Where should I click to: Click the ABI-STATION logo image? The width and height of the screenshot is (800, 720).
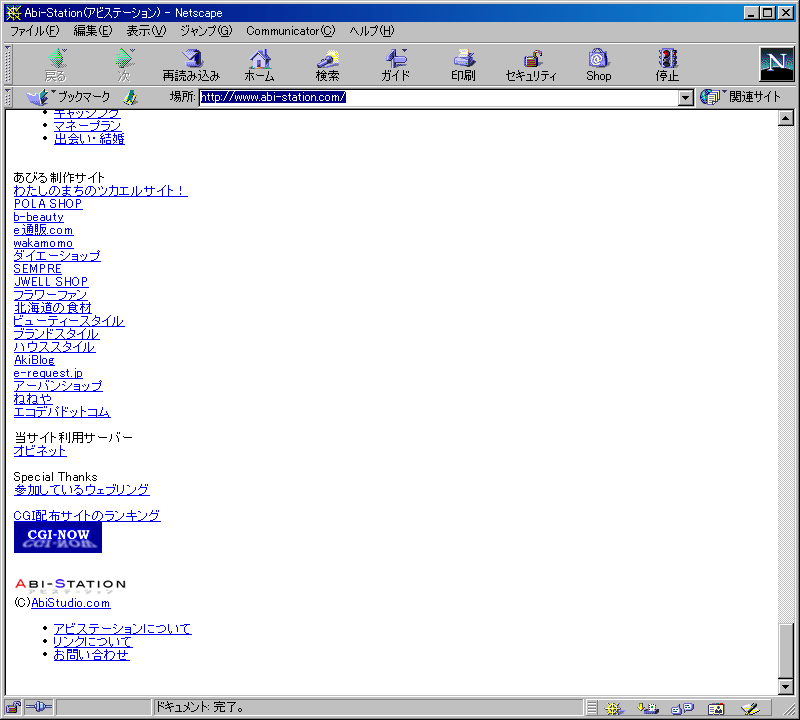[x=70, y=586]
